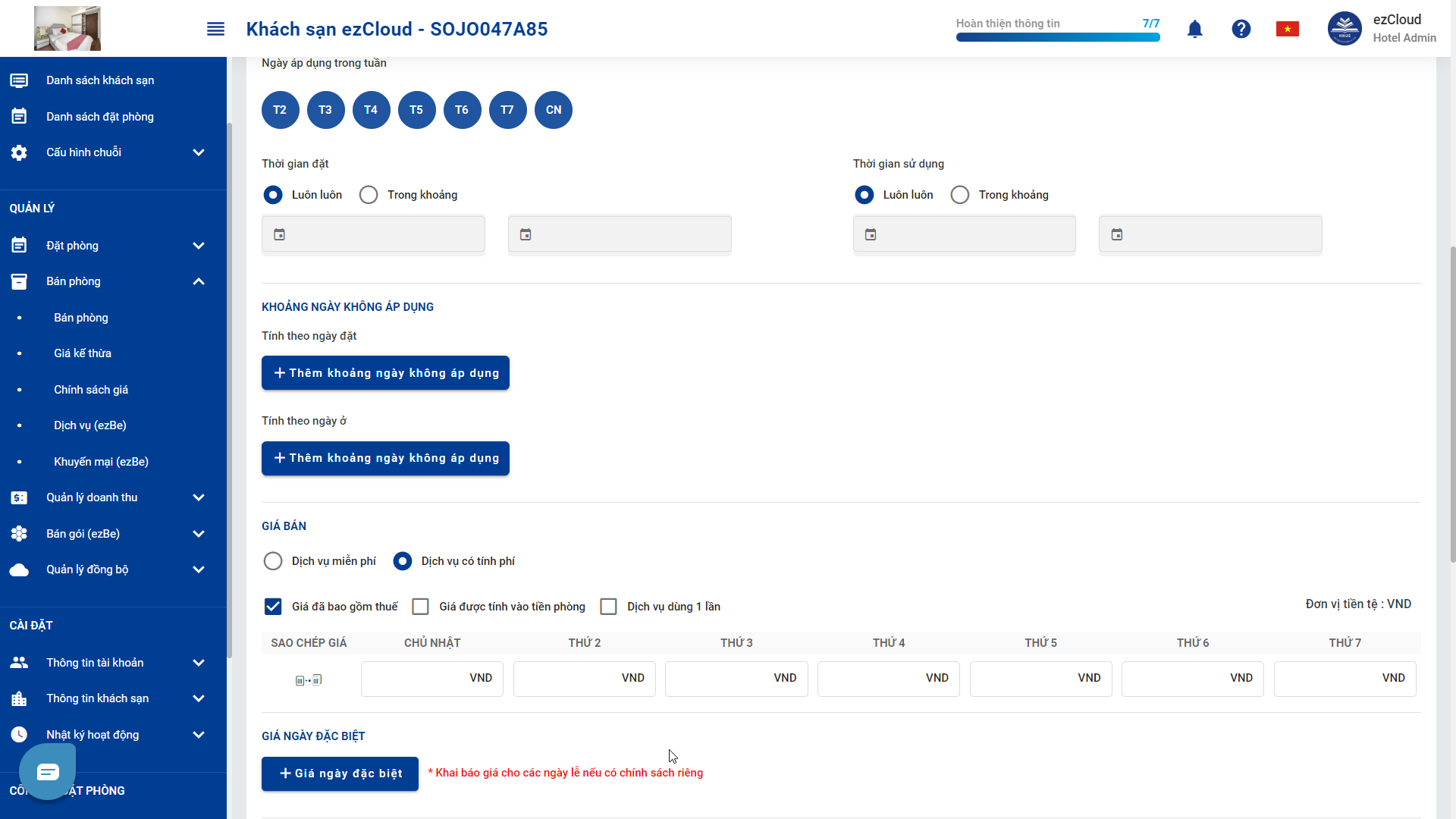Screen dimensions: 1456x819
Task: Expand Nhật ký hoạt động chevron
Action: click(199, 735)
